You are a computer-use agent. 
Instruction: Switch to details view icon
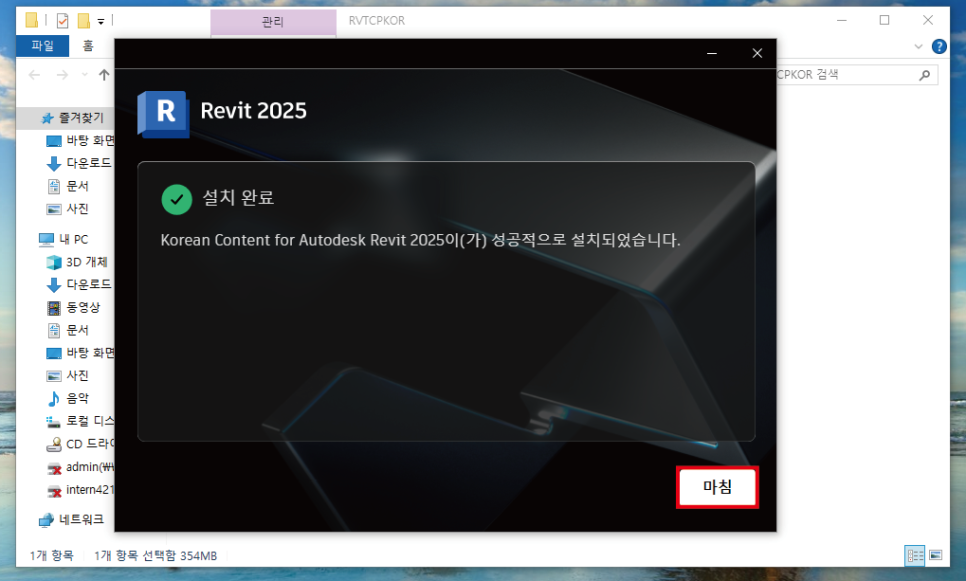(x=915, y=556)
